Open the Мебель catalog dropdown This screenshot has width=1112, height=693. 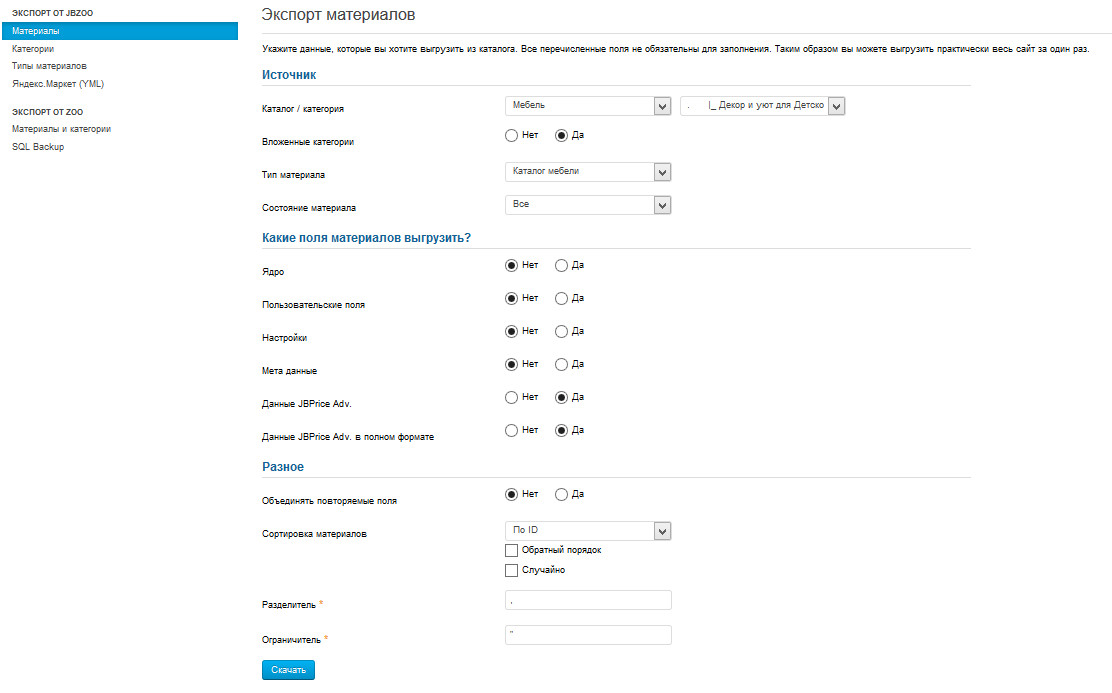click(x=588, y=106)
